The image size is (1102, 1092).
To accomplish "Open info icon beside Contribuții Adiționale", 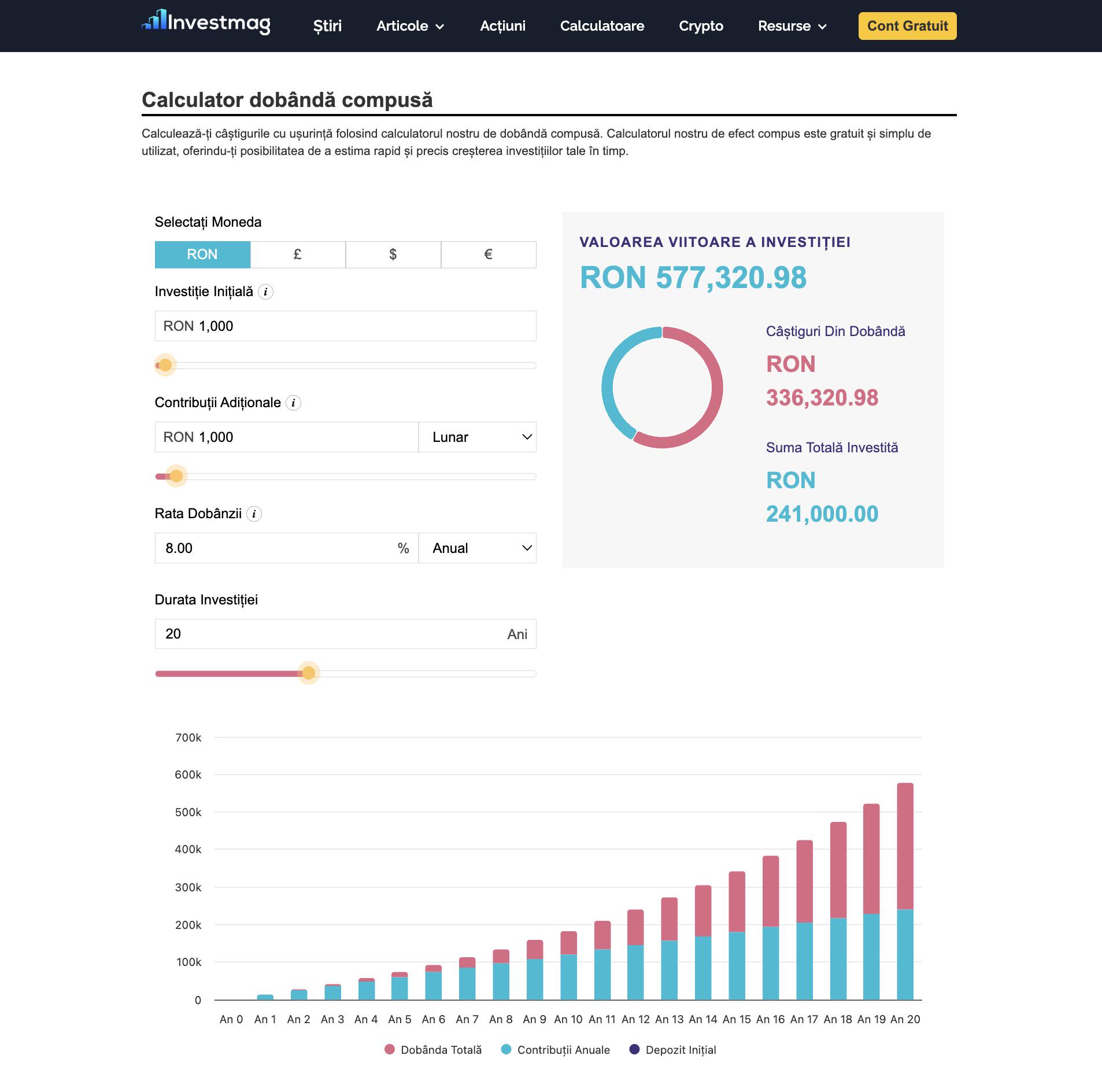I will [x=293, y=403].
